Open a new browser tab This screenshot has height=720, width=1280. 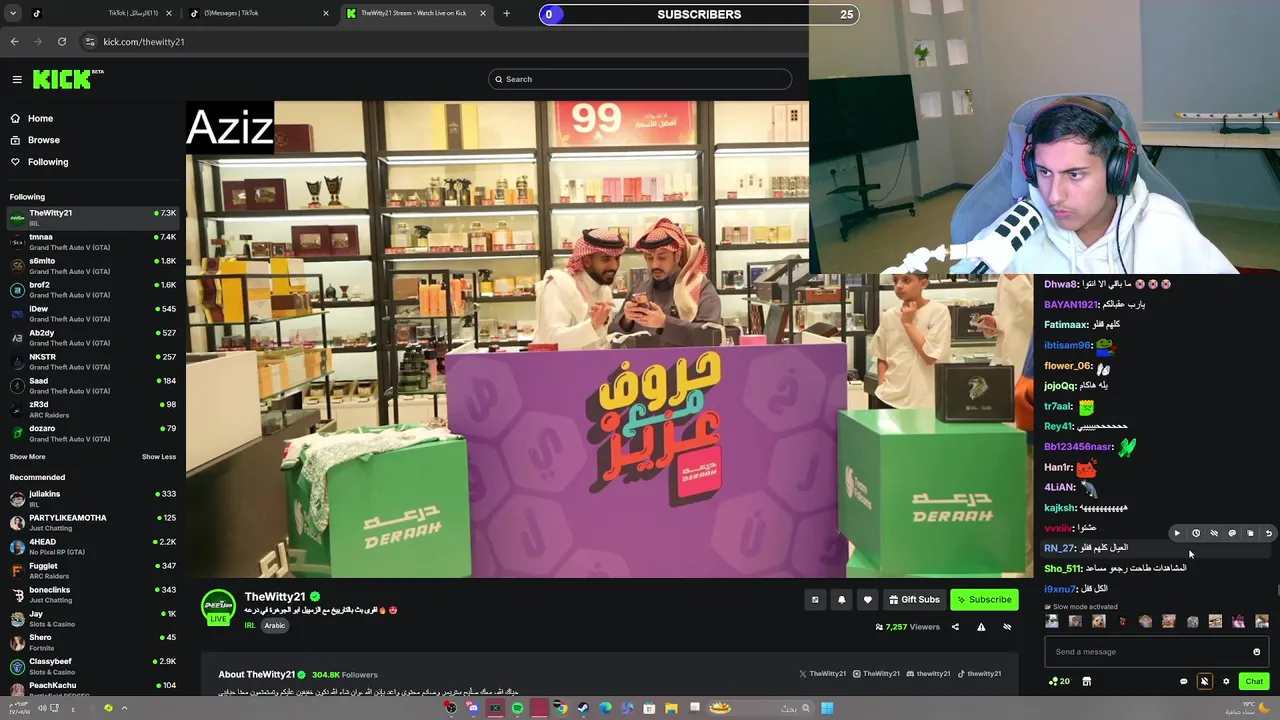506,13
